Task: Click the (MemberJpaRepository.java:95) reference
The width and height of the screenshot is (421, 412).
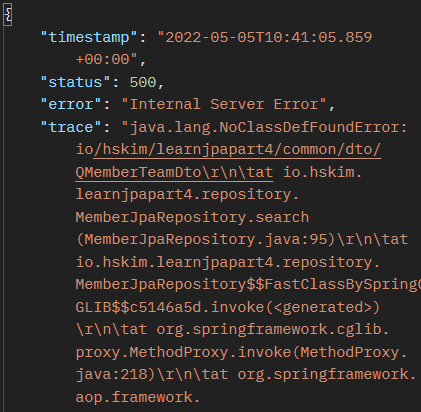Action: [206, 239]
